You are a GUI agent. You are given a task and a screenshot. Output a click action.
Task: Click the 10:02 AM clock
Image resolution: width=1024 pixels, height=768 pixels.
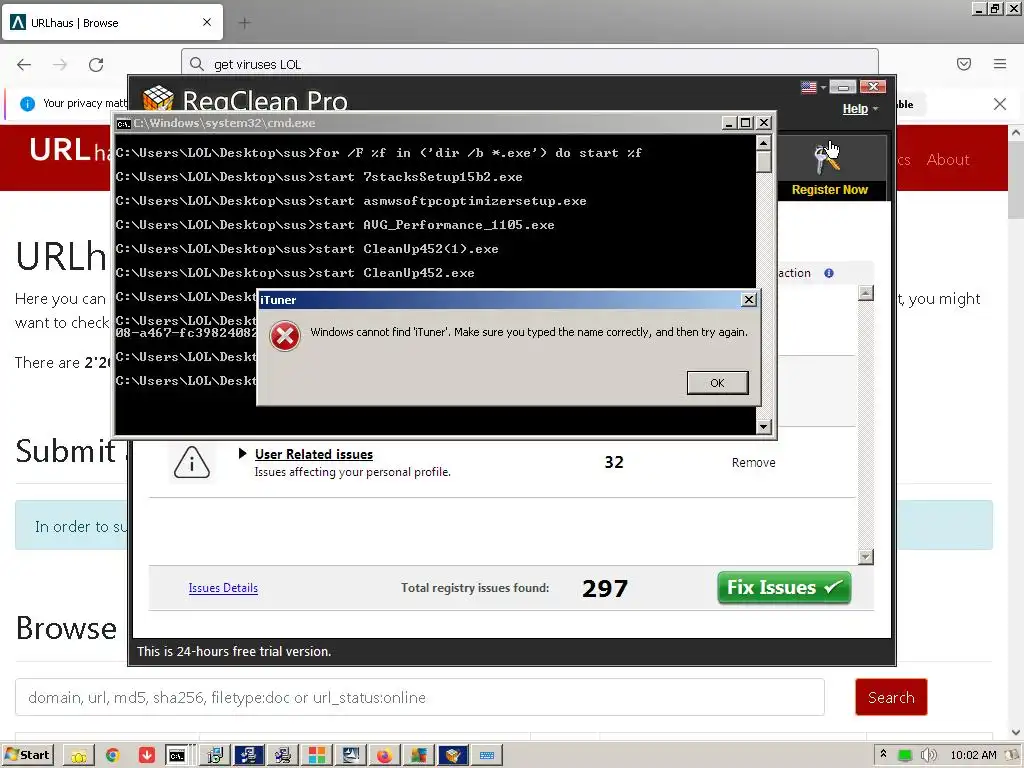tap(973, 755)
